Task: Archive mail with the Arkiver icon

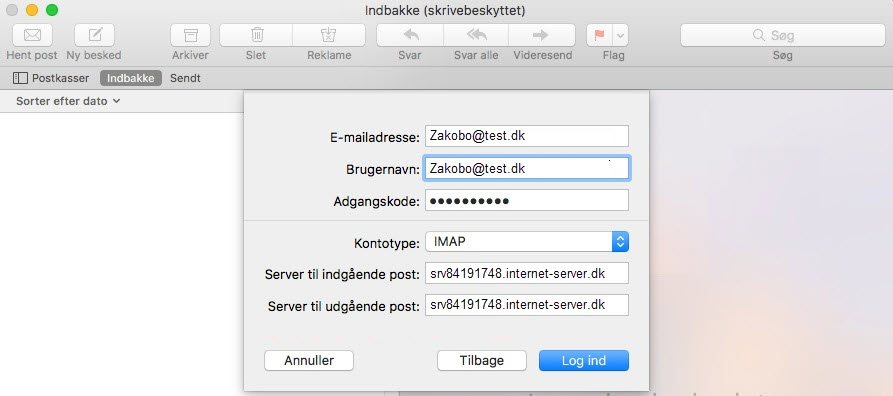Action: tap(190, 35)
